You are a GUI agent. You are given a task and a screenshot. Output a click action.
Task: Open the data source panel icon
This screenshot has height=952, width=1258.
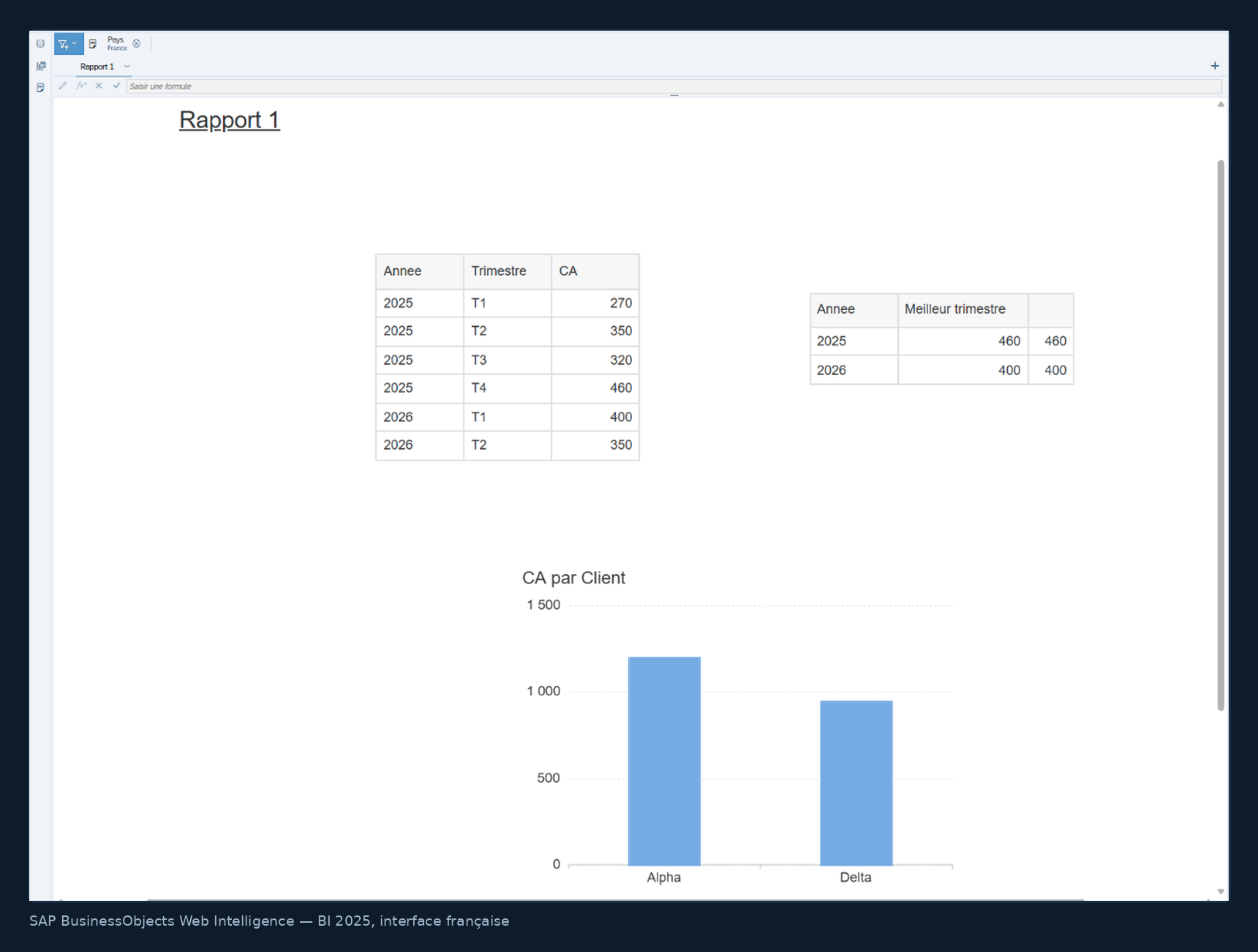pyautogui.click(x=40, y=44)
